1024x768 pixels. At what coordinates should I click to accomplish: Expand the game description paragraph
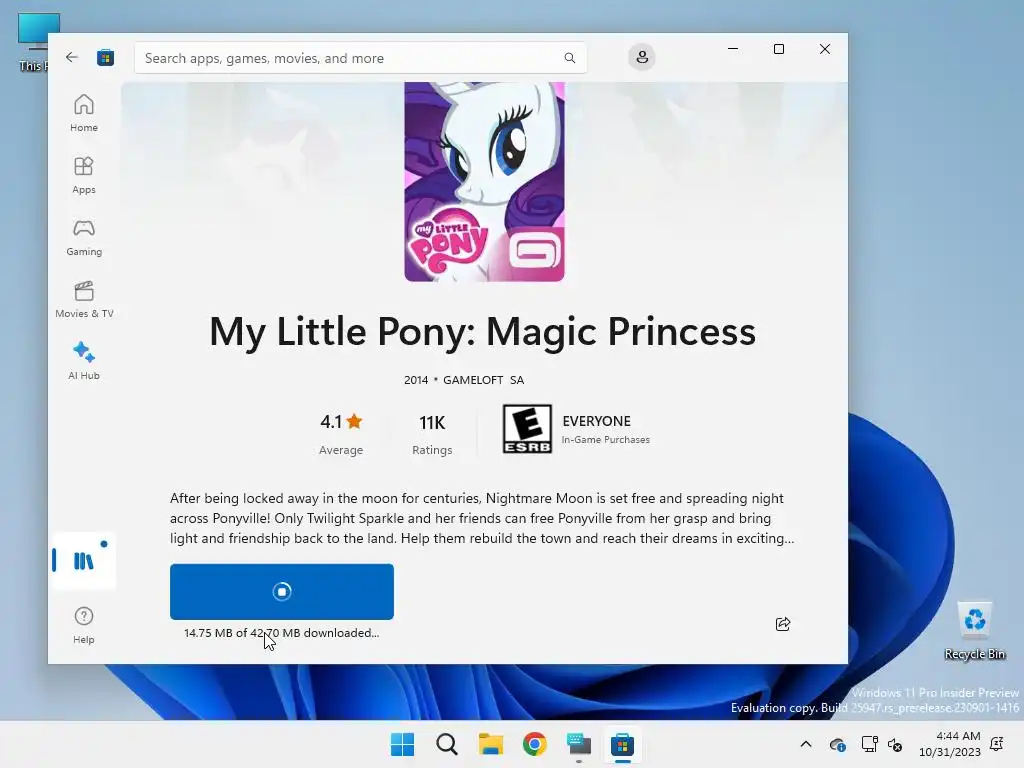click(482, 519)
